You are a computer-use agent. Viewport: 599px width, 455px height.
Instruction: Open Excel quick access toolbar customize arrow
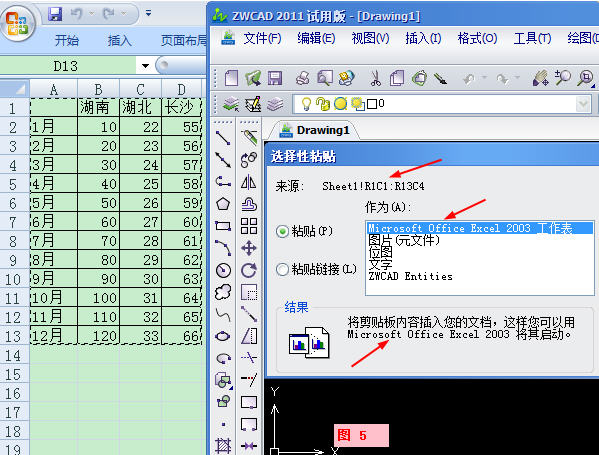pos(149,14)
